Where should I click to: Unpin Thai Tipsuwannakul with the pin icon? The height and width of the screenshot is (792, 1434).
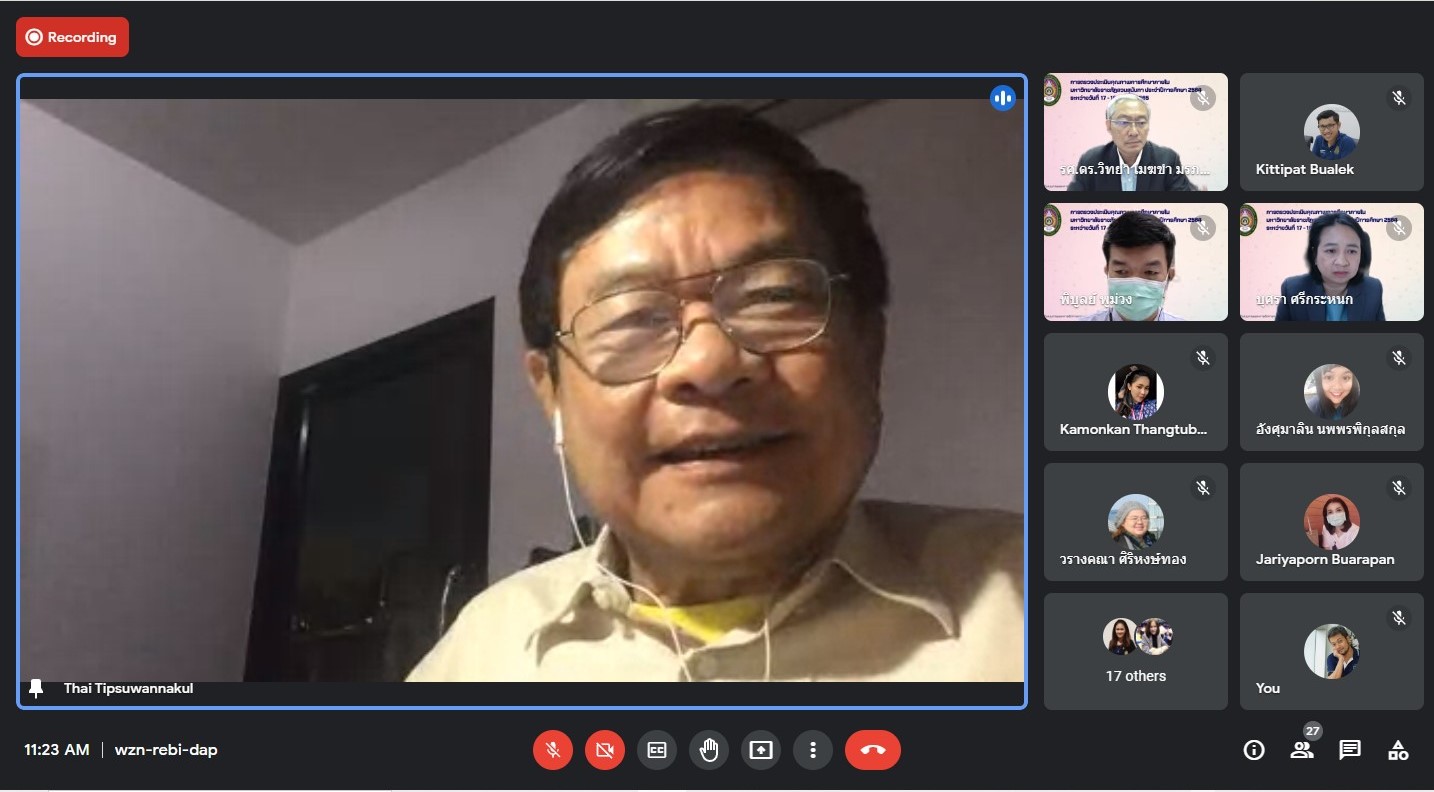[x=37, y=688]
